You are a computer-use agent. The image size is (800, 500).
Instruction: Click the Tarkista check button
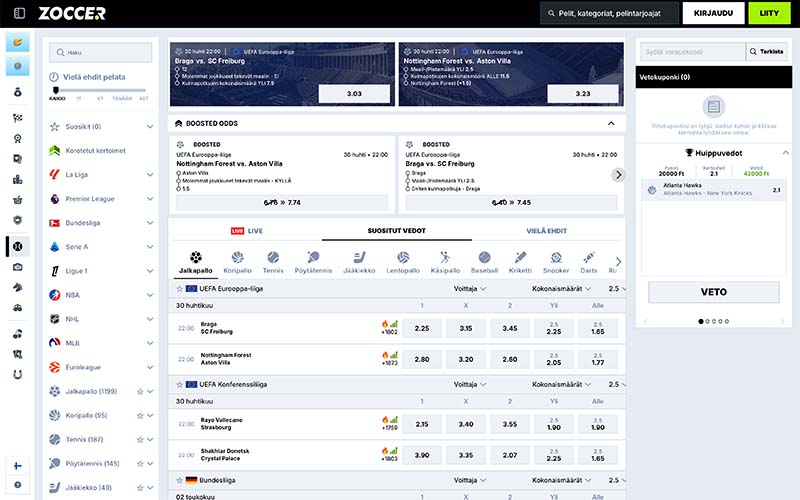coord(767,52)
